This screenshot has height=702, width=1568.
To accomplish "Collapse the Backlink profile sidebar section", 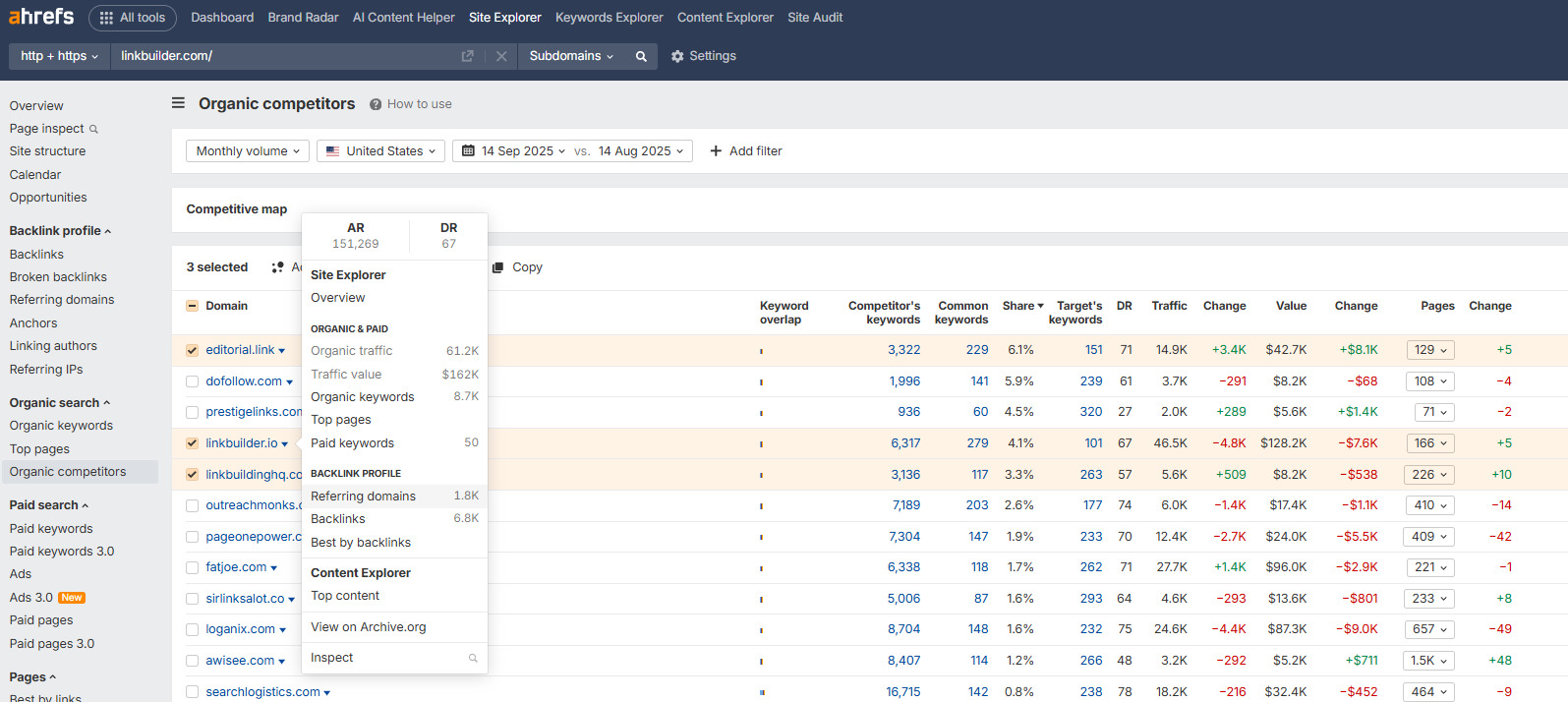I will pyautogui.click(x=60, y=231).
